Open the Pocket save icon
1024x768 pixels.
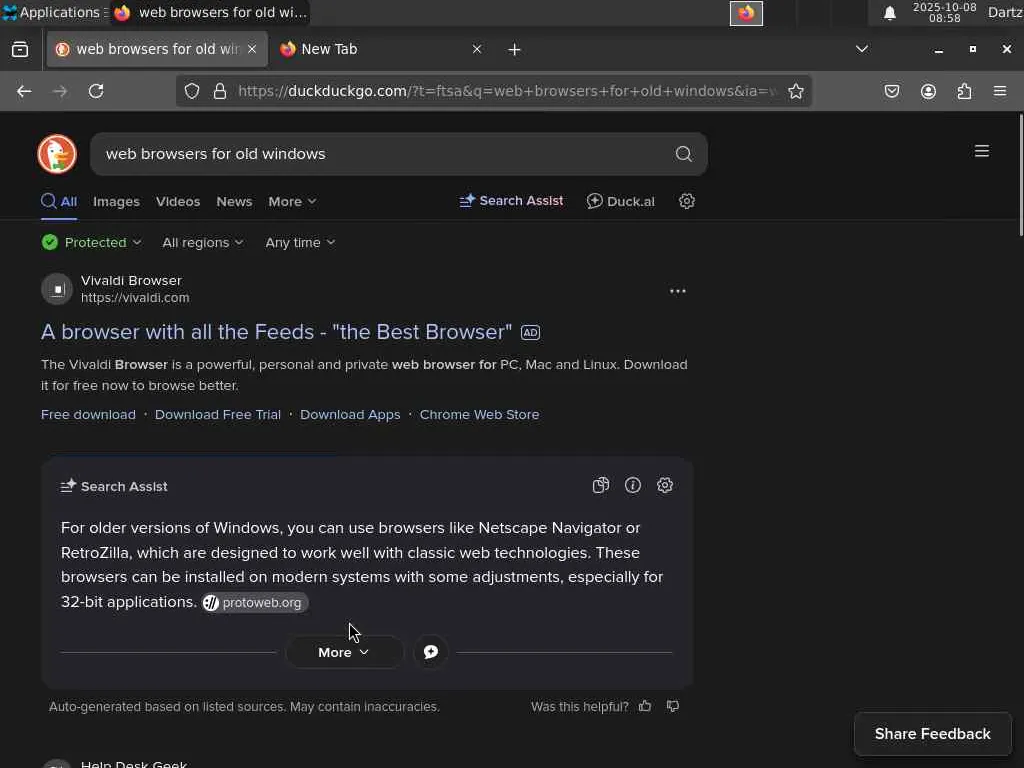click(x=892, y=91)
